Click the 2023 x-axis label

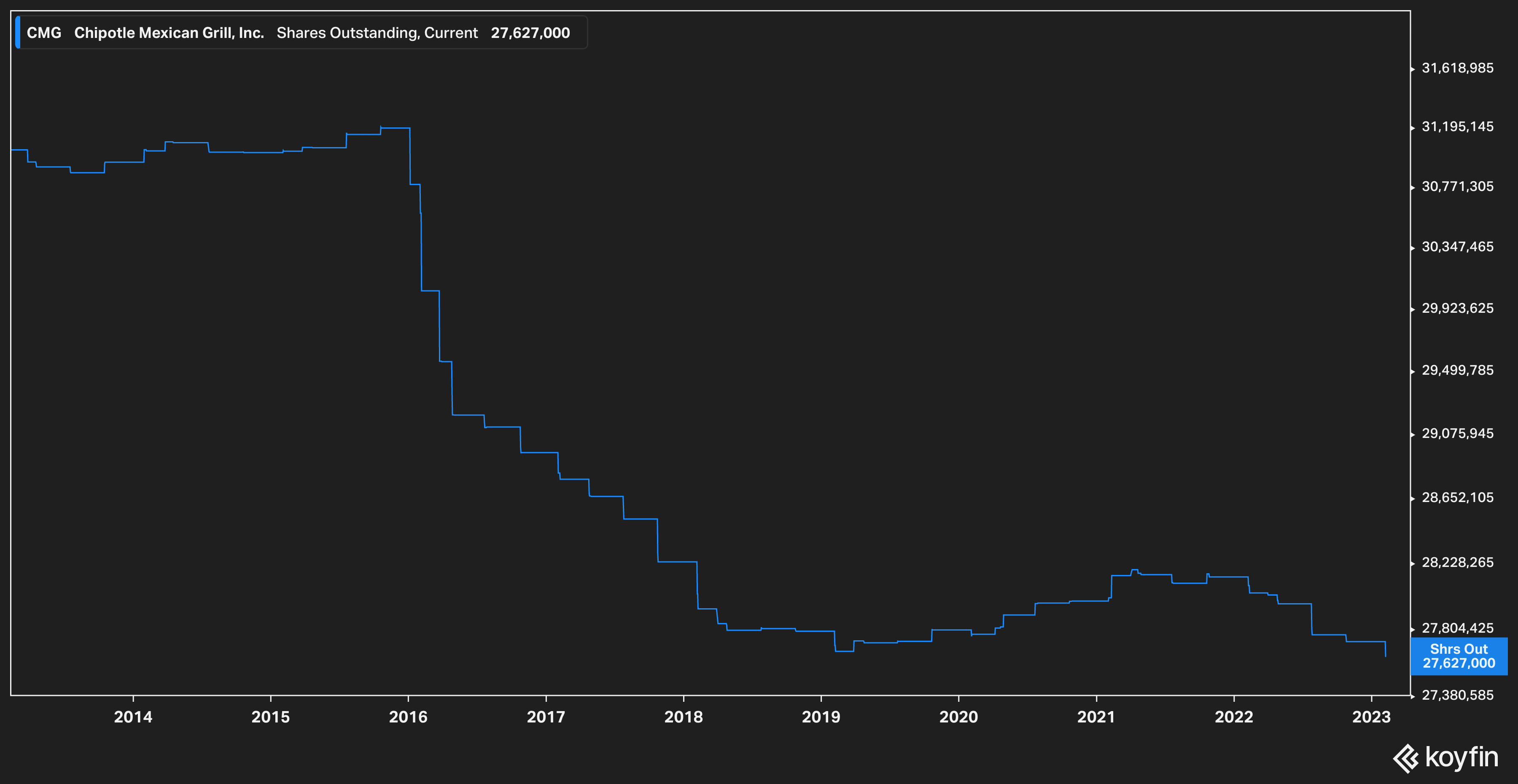click(1371, 717)
